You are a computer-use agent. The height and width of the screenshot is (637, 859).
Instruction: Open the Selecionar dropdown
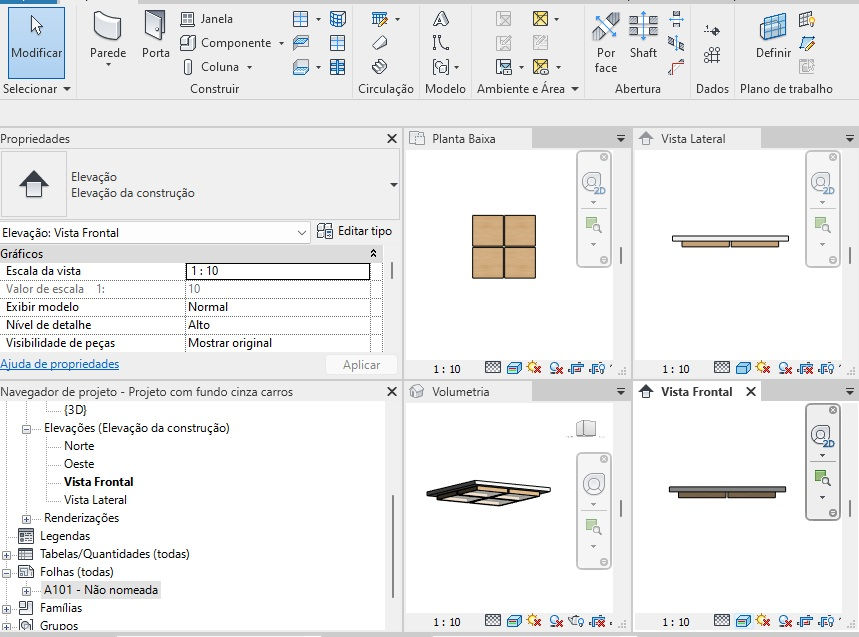pyautogui.click(x=37, y=89)
